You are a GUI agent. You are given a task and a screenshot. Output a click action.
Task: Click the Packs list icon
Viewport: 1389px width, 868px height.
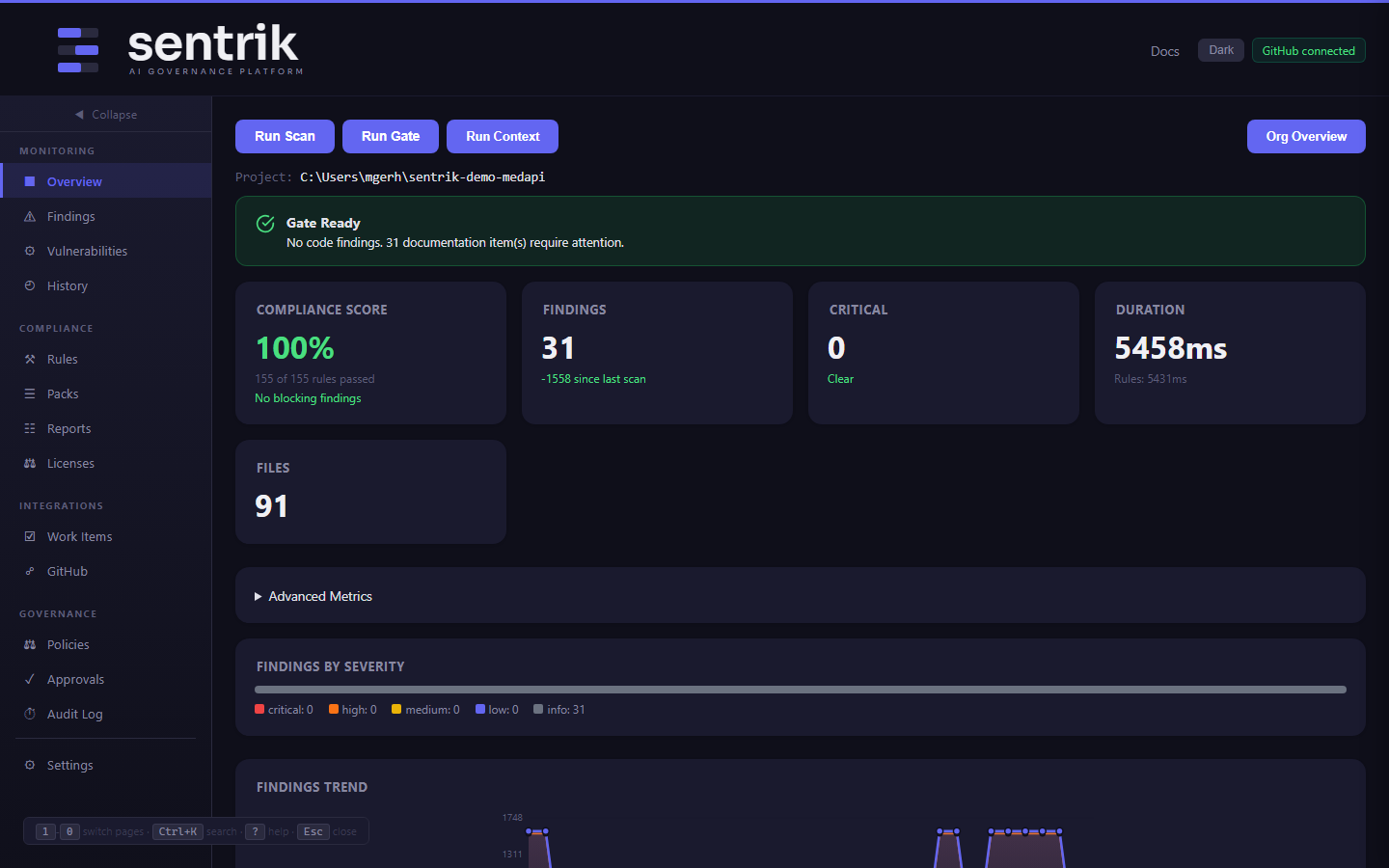[x=30, y=393]
